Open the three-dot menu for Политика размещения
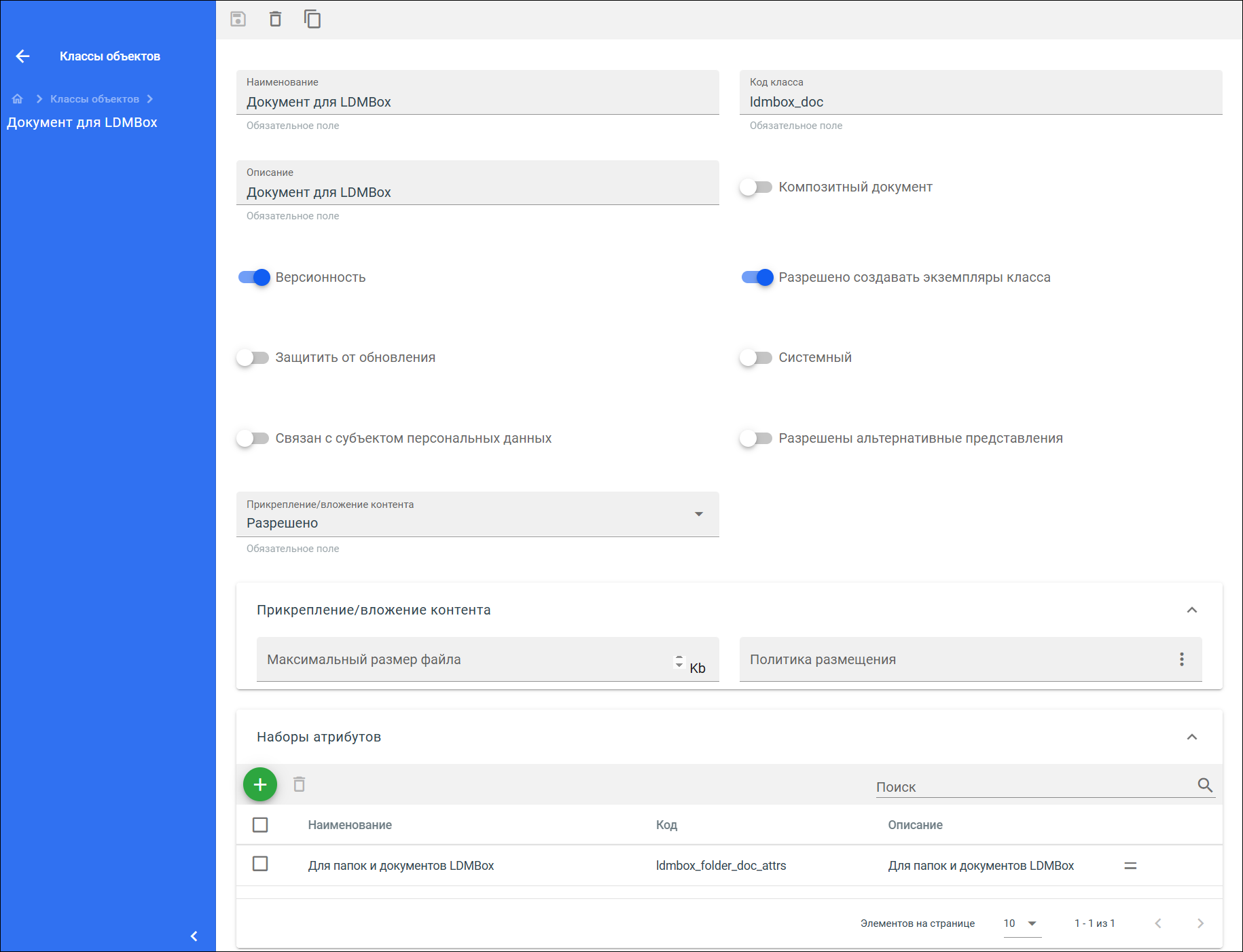Viewport: 1243px width, 952px height. tap(1182, 659)
